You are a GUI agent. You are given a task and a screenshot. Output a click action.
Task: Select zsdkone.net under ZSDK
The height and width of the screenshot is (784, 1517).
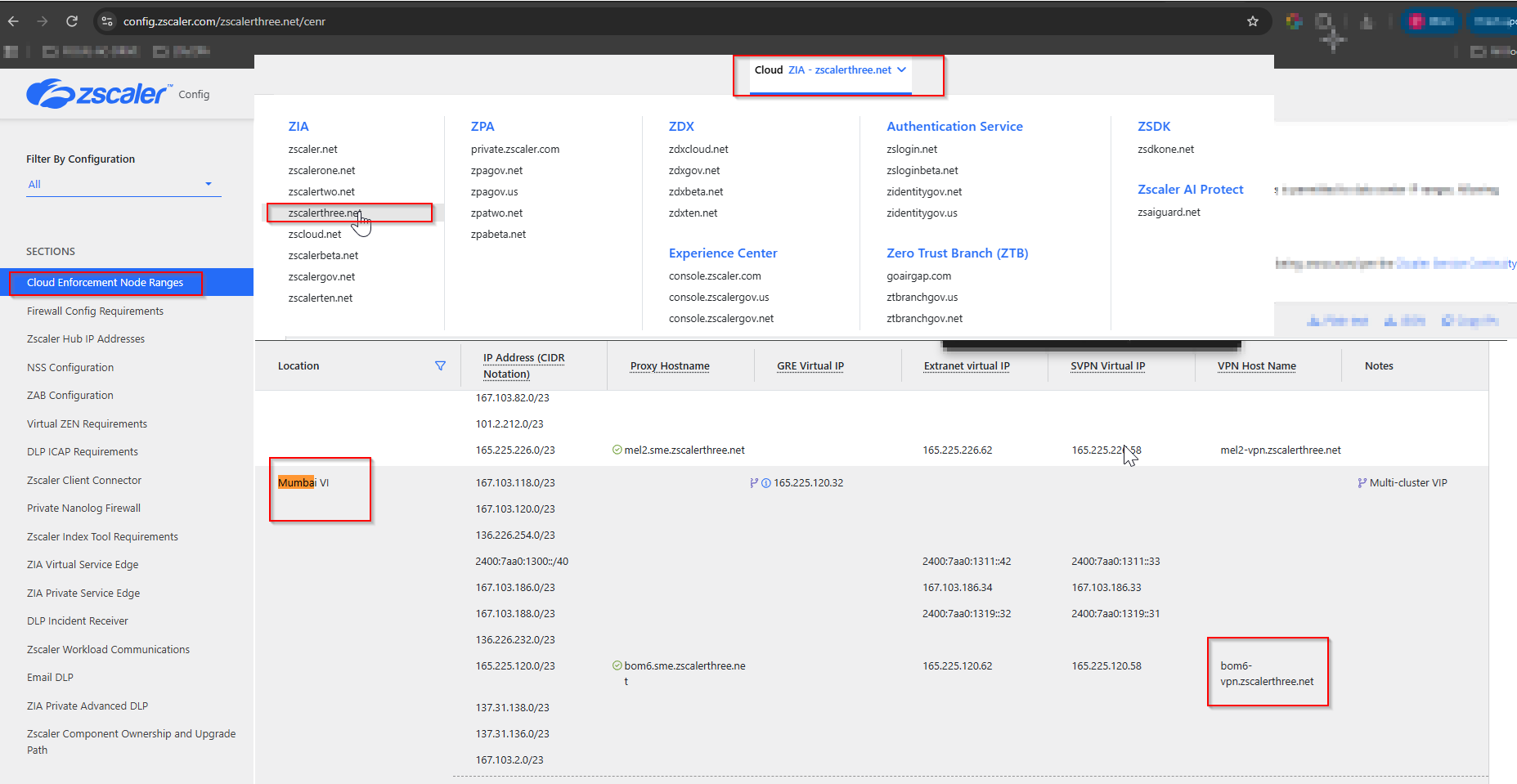coord(1165,149)
